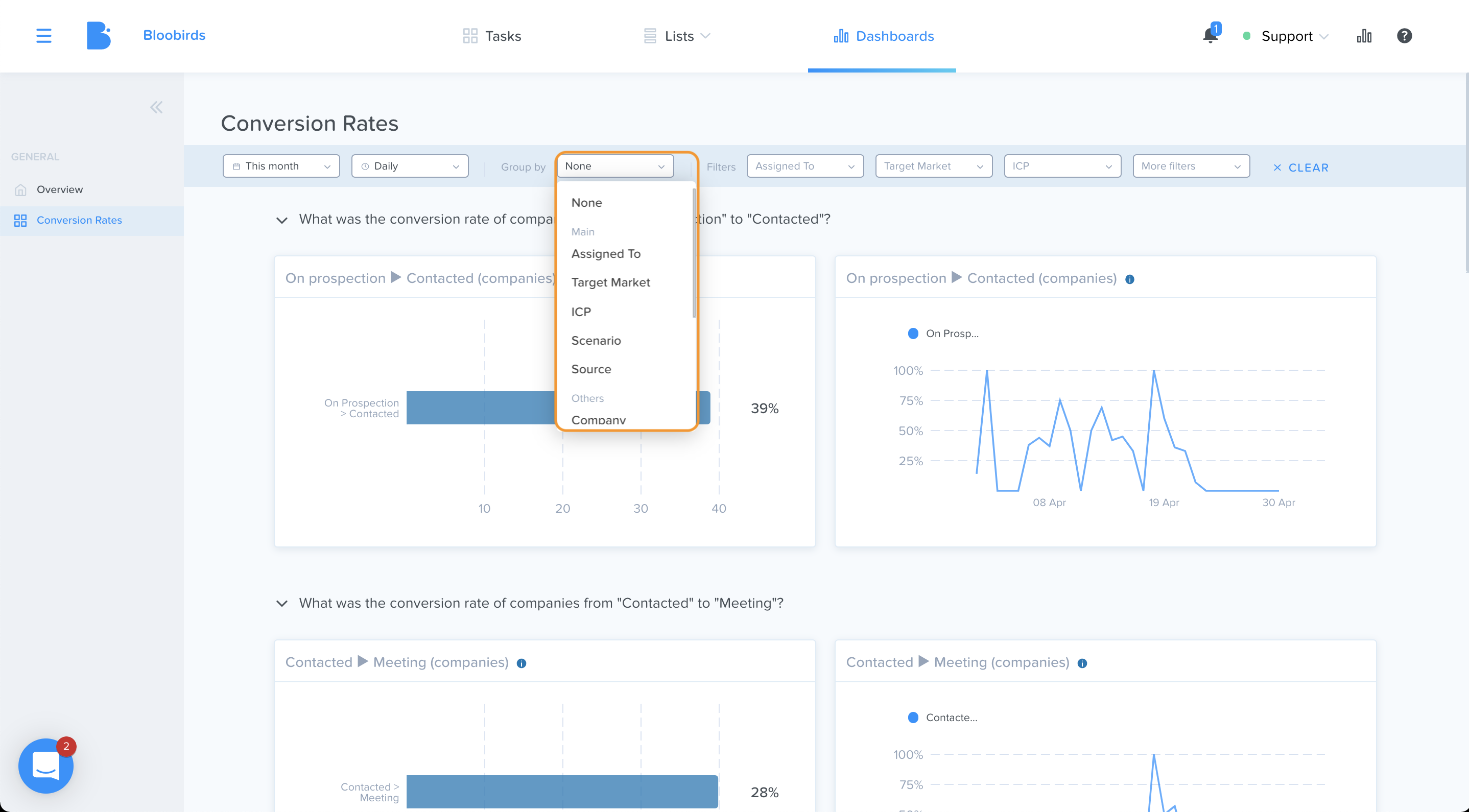Click the Contacted > Meeting bar

click(x=562, y=792)
